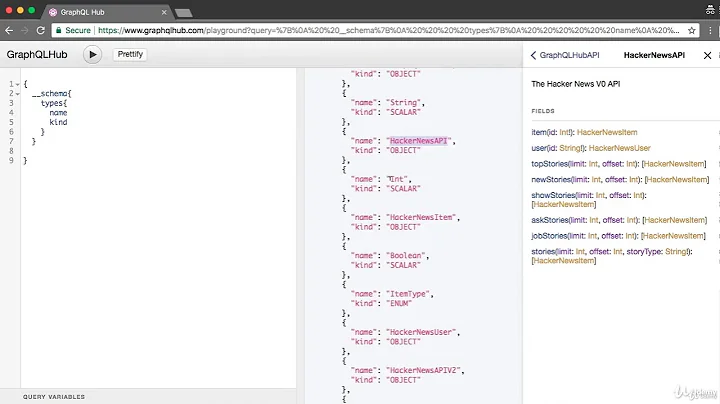The image size is (720, 404).
Task: Click the address bar URL
Action: pos(388,30)
